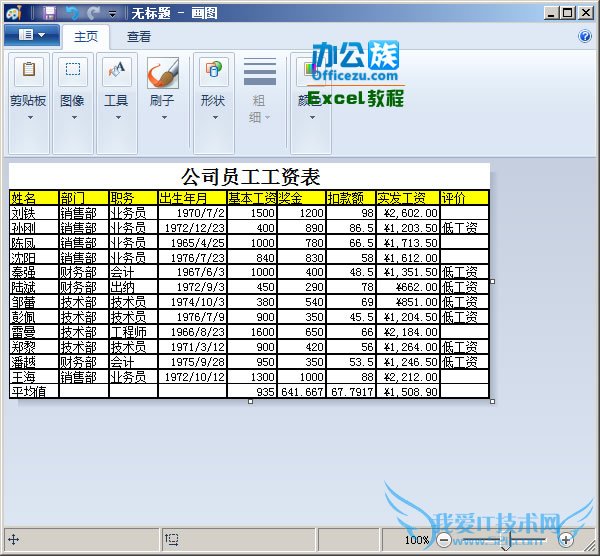The height and width of the screenshot is (556, 600).
Task: Click the title 公司员工工资表
Action: pyautogui.click(x=251, y=177)
